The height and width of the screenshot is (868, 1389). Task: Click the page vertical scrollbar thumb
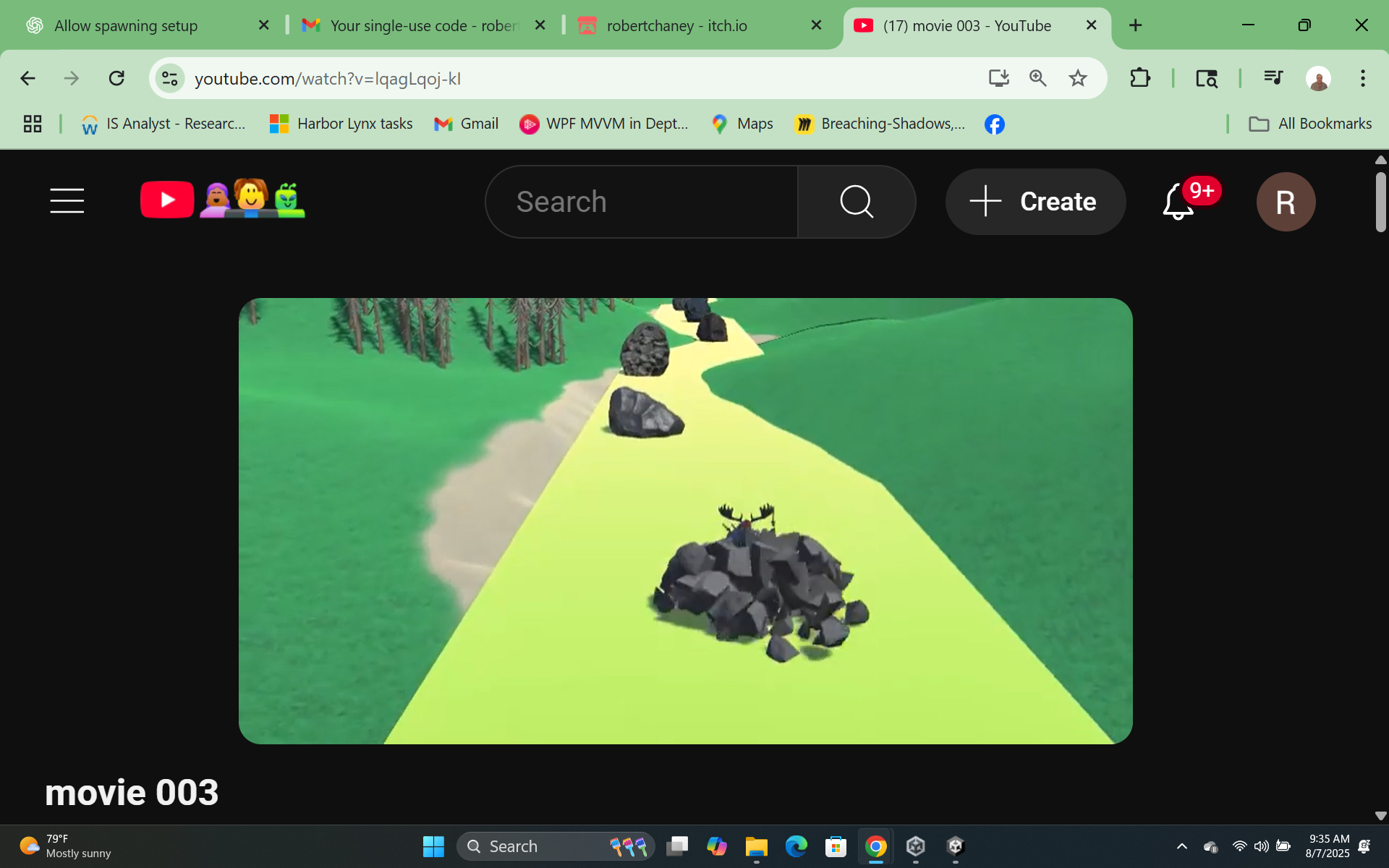(1380, 202)
